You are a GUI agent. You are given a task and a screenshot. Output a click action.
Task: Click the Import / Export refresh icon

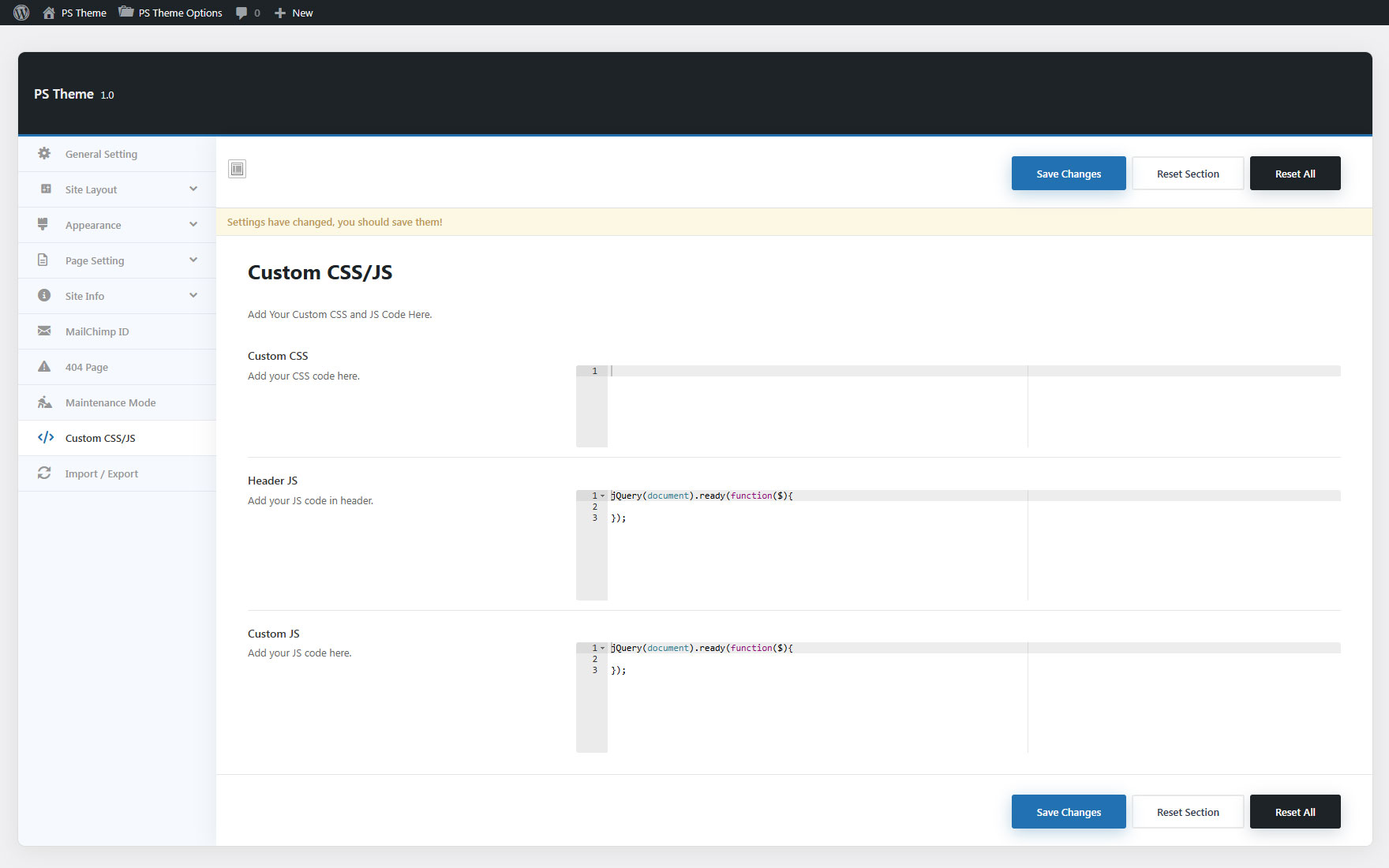click(x=44, y=473)
